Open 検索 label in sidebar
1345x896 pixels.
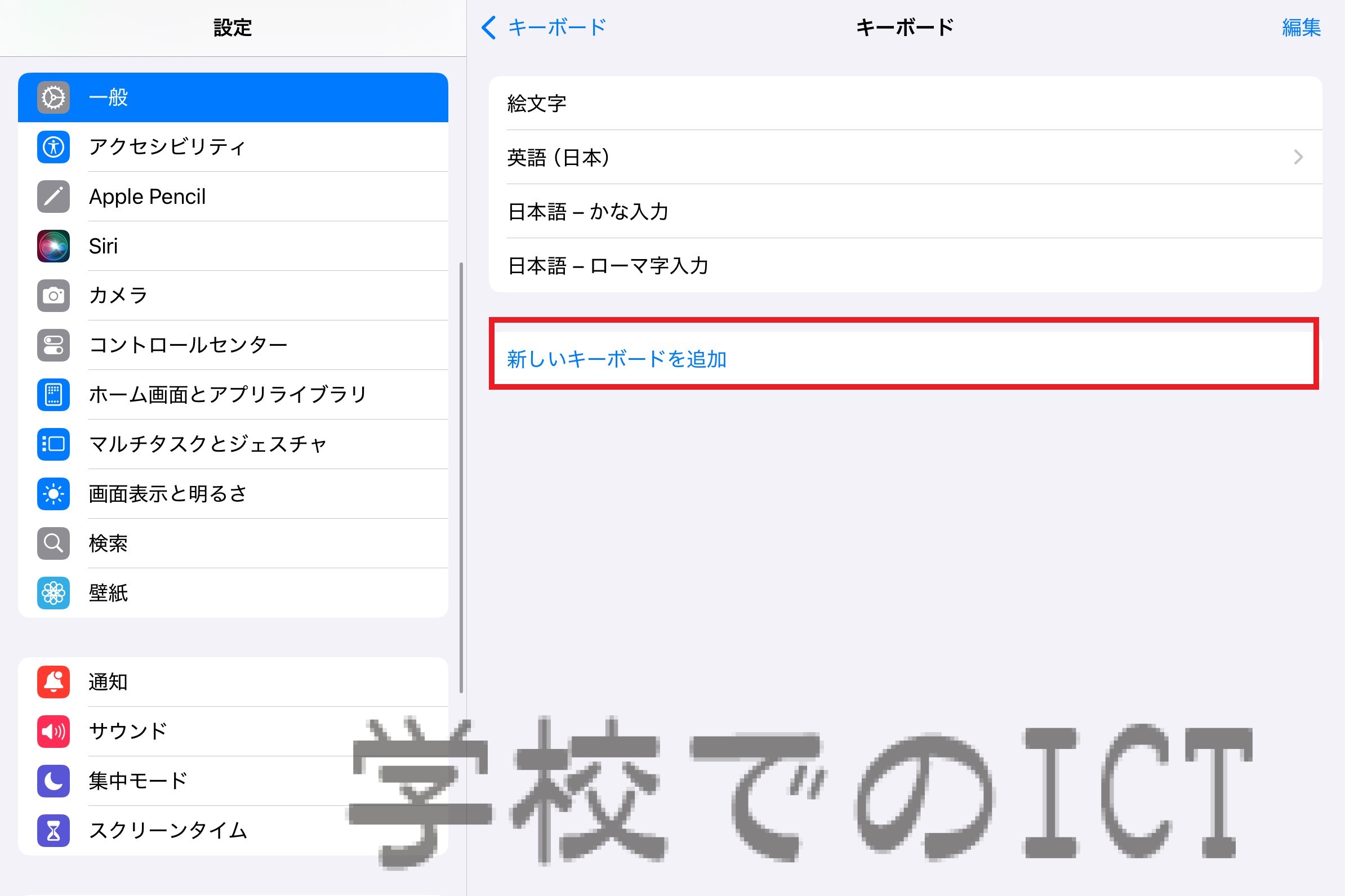coord(108,543)
